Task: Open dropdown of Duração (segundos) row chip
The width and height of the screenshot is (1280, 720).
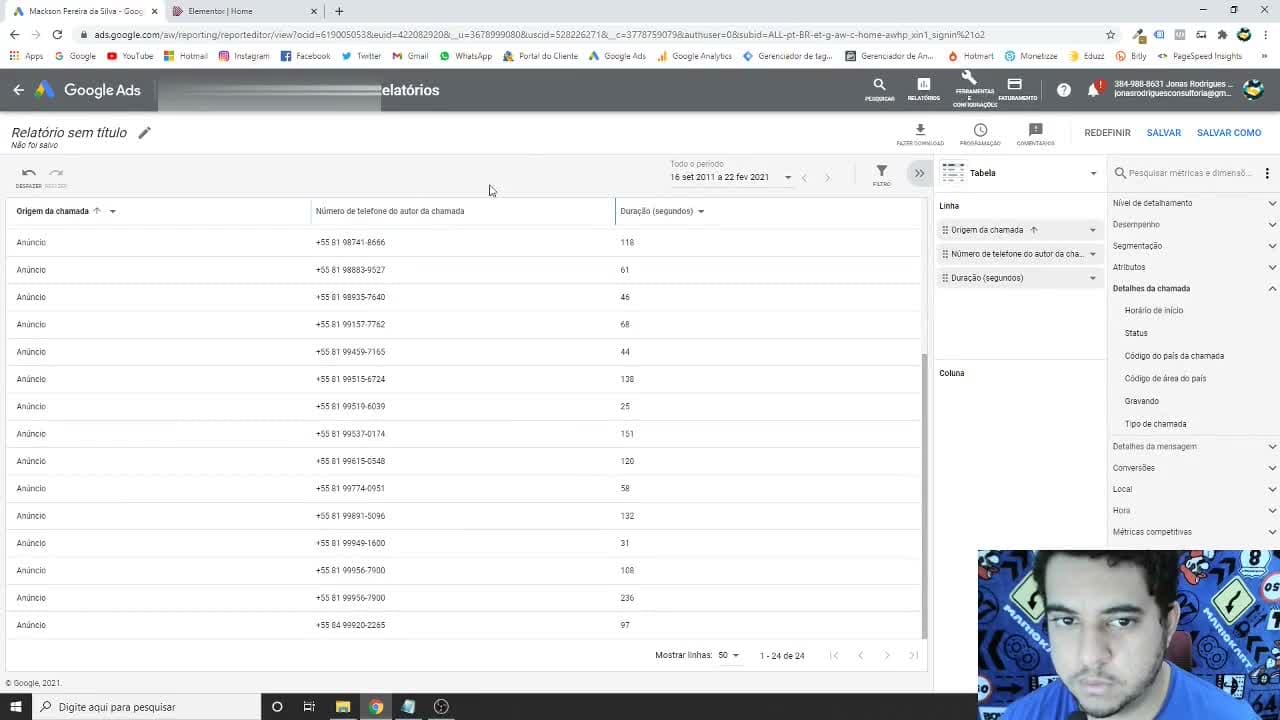Action: [1092, 278]
